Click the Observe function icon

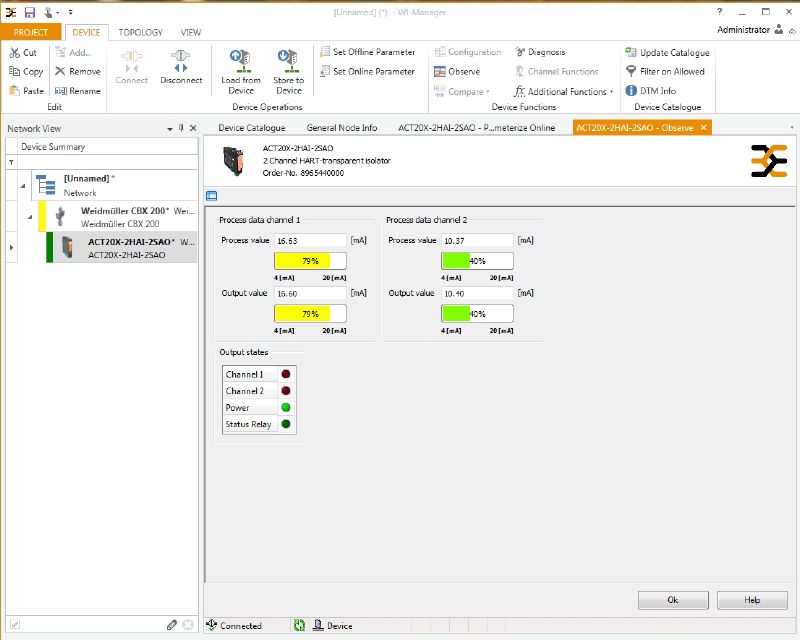tap(440, 72)
